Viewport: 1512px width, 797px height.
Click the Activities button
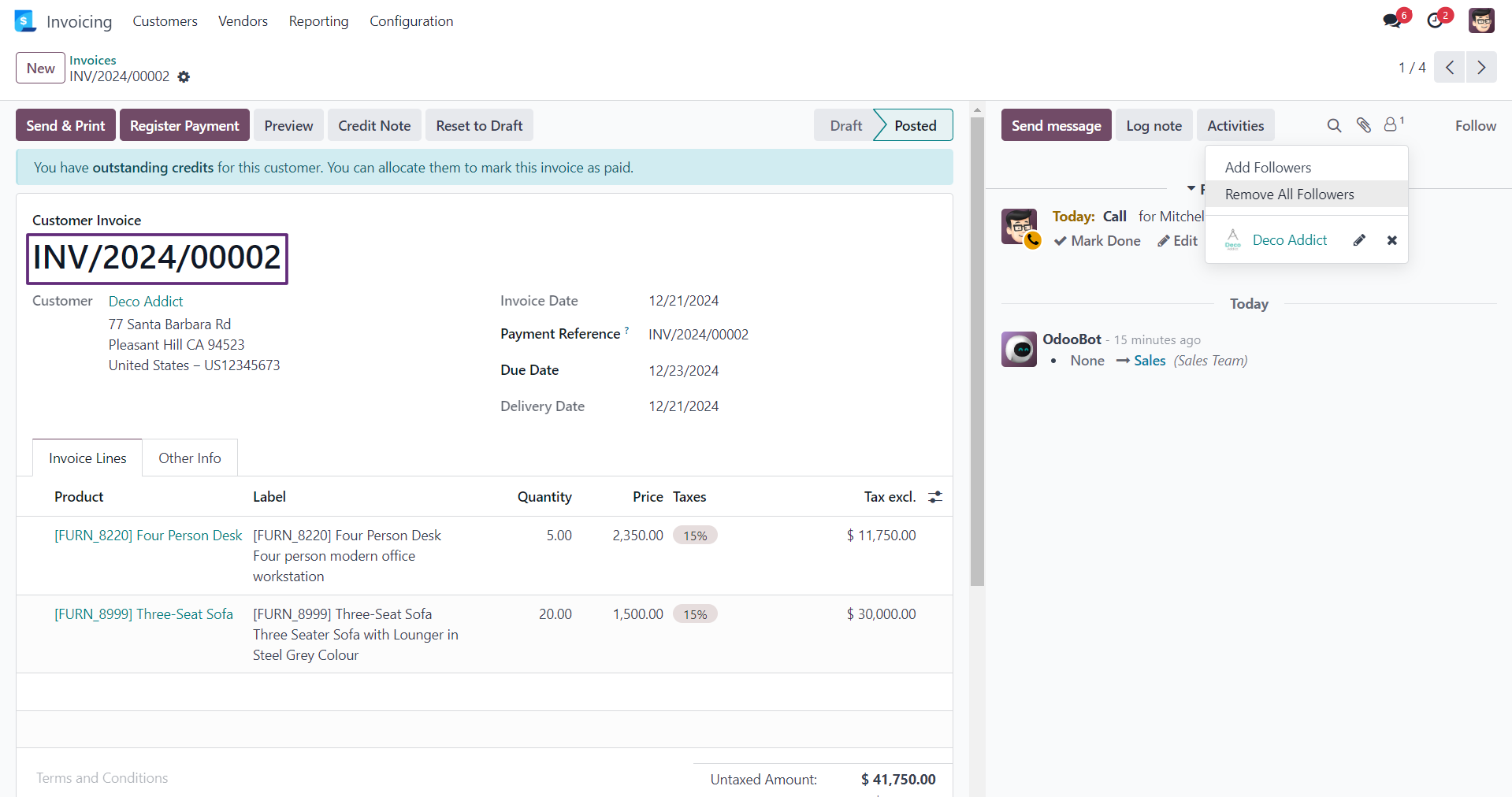1235,125
